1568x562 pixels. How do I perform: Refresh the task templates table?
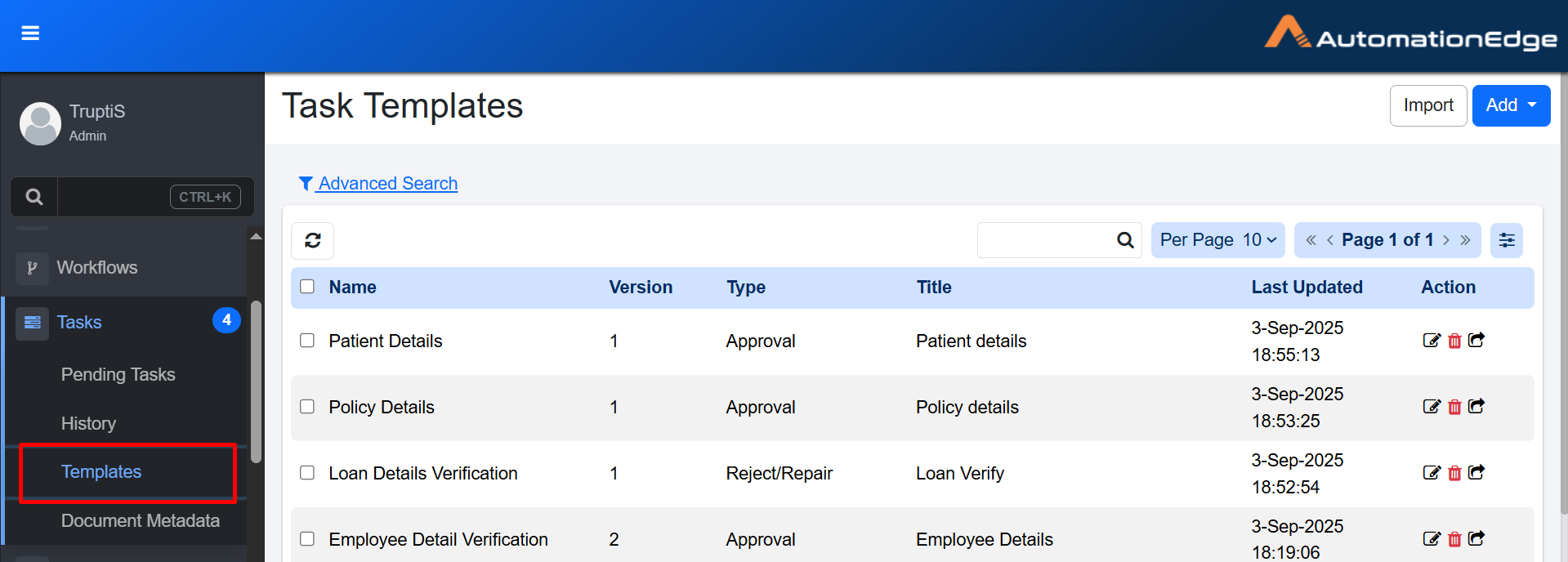coord(313,240)
